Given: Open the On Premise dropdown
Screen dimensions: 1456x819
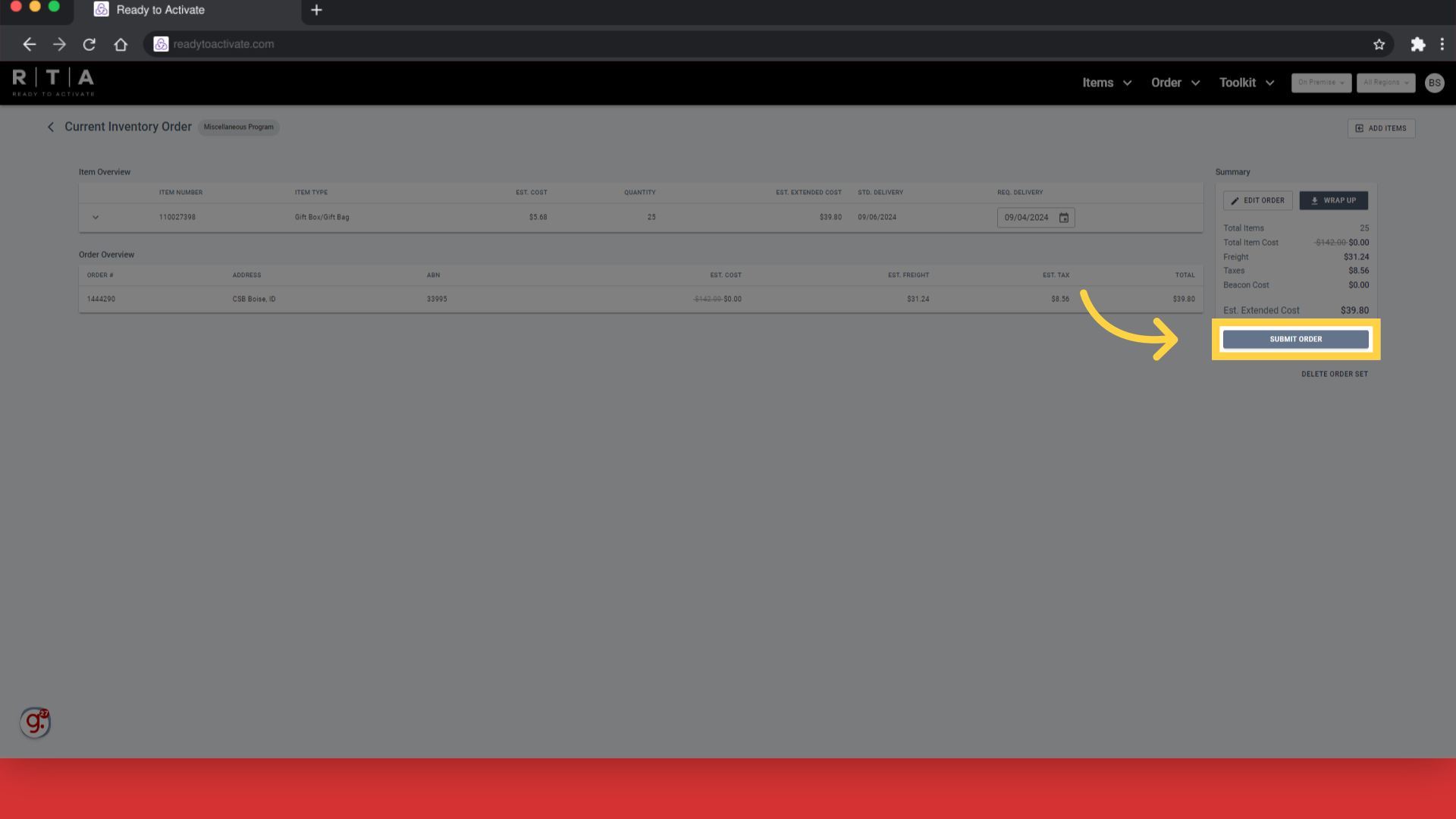Looking at the screenshot, I should click(1321, 83).
